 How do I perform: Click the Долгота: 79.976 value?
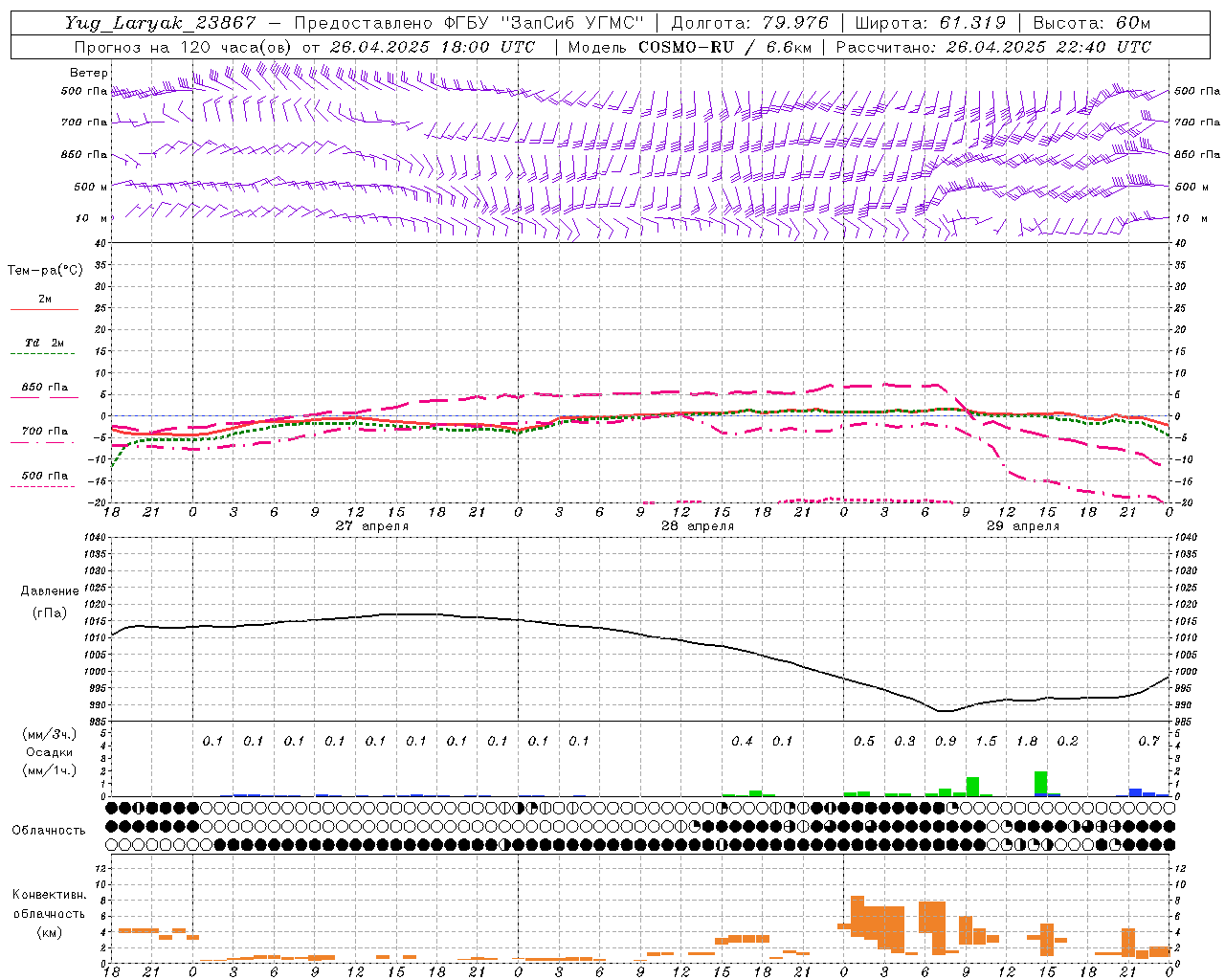point(750,23)
